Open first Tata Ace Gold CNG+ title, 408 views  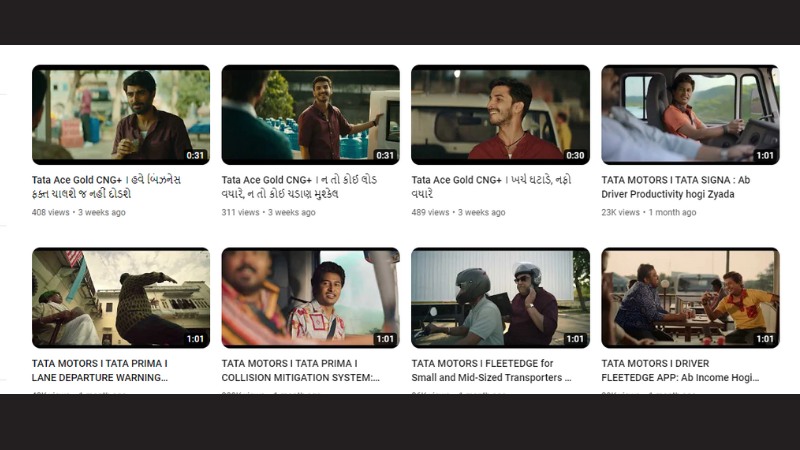(106, 187)
